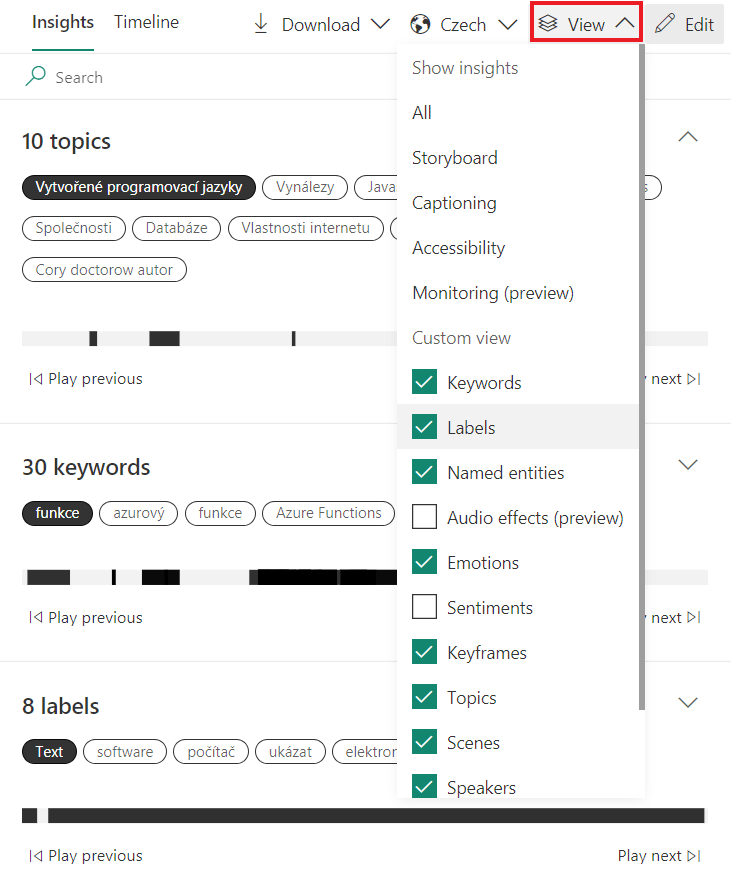Collapse the 10 topics section
The image size is (731, 886).
pos(688,137)
